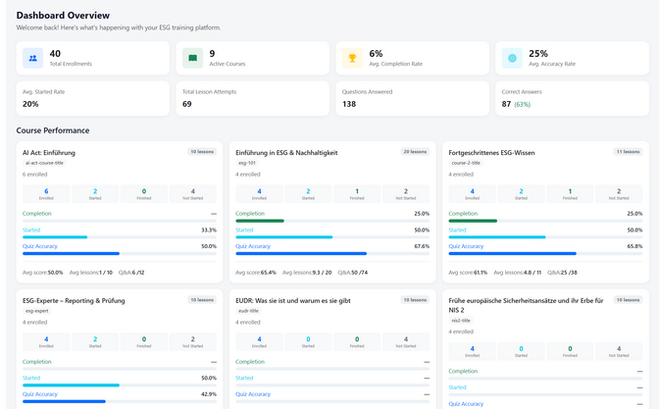
Task: Click the esg-expert tag
Action: tap(37, 311)
